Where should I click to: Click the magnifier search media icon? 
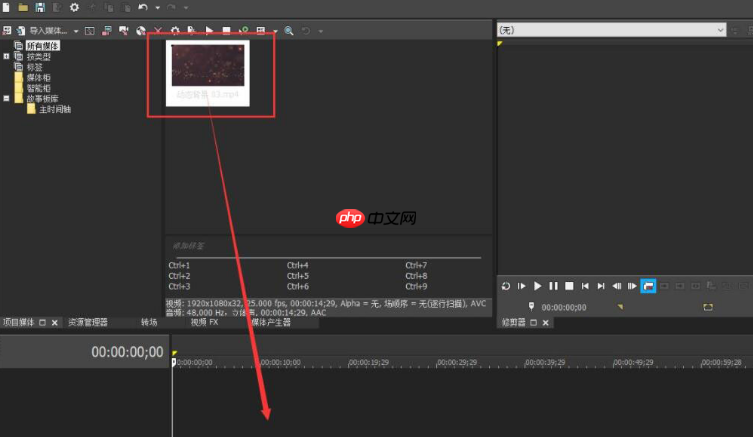pos(289,31)
